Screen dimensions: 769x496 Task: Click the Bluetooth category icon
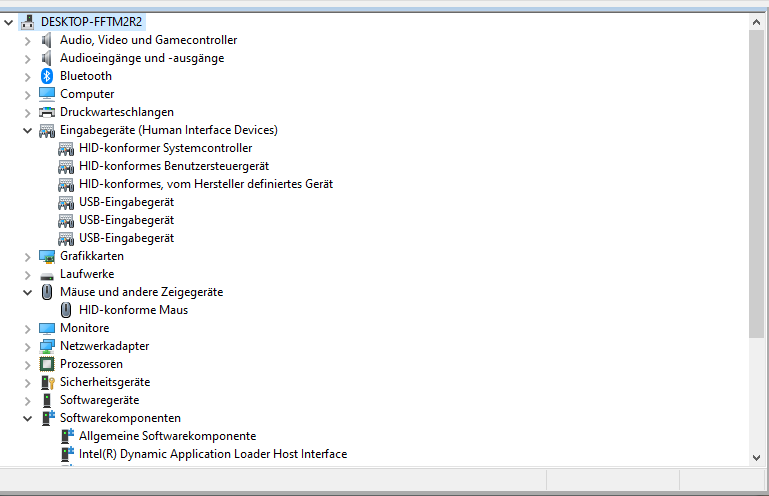[47, 76]
